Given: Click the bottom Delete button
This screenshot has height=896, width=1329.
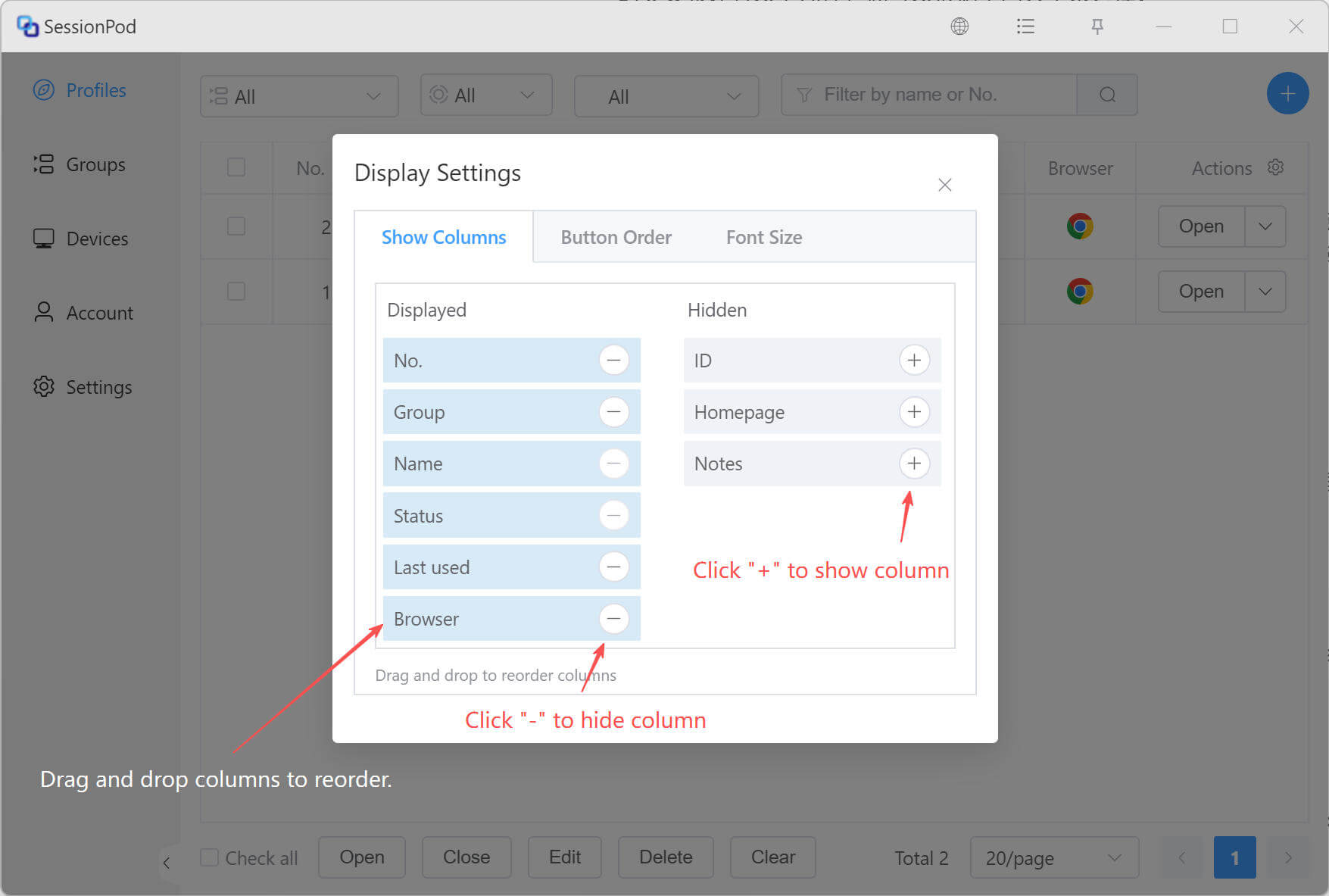Looking at the screenshot, I should [666, 857].
